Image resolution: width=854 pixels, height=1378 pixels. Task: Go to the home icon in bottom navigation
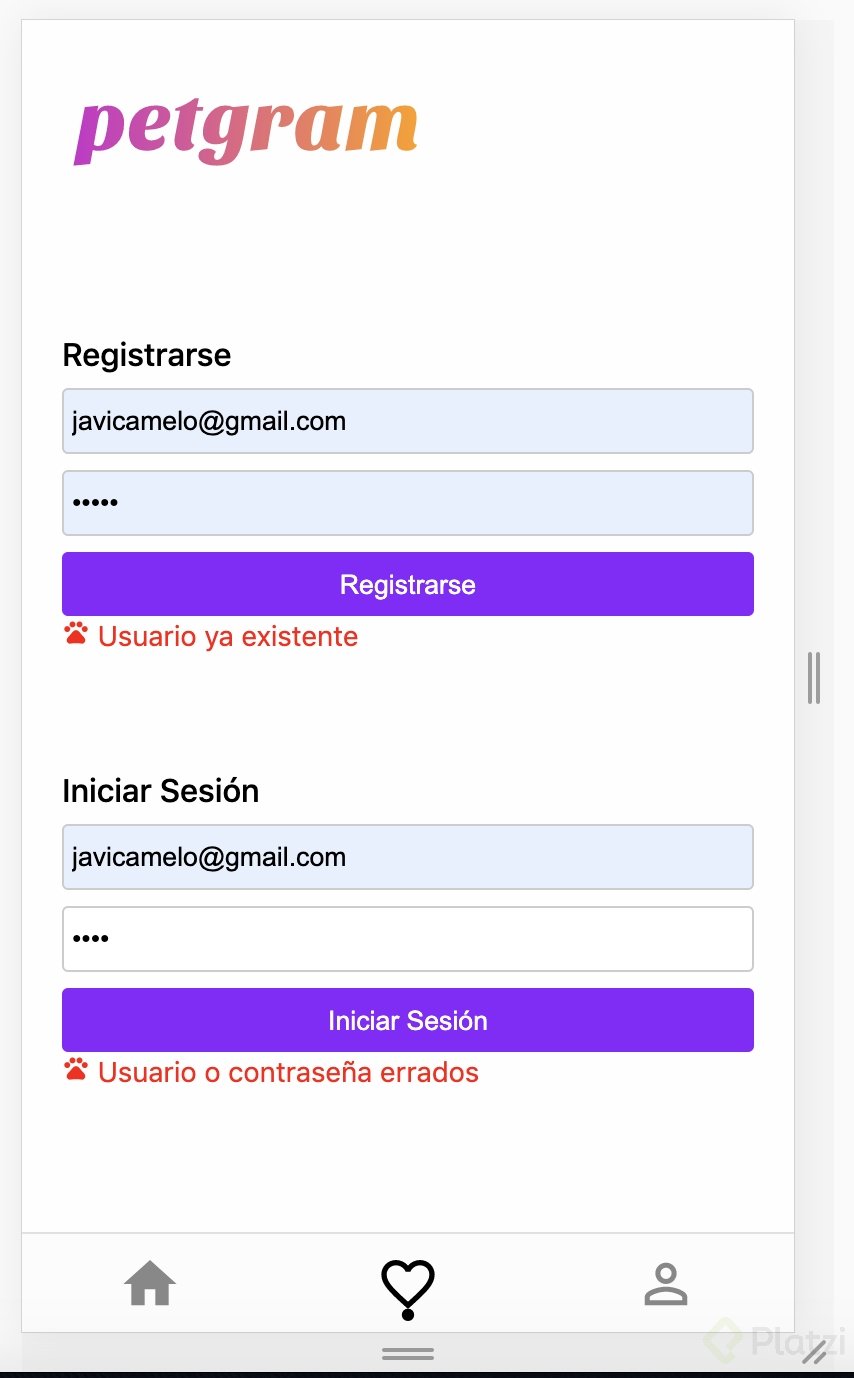point(150,1283)
